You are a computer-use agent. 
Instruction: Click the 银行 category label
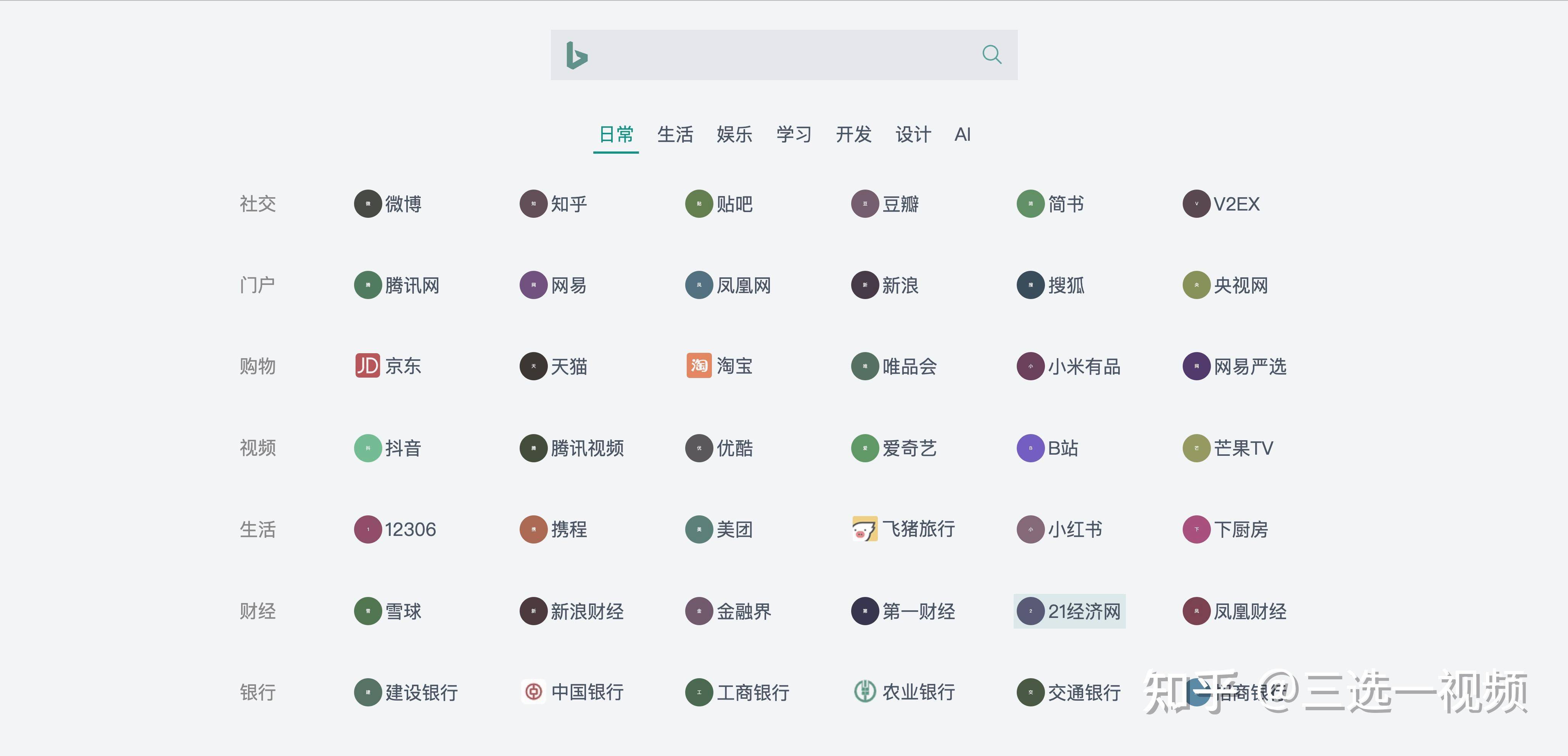(258, 692)
